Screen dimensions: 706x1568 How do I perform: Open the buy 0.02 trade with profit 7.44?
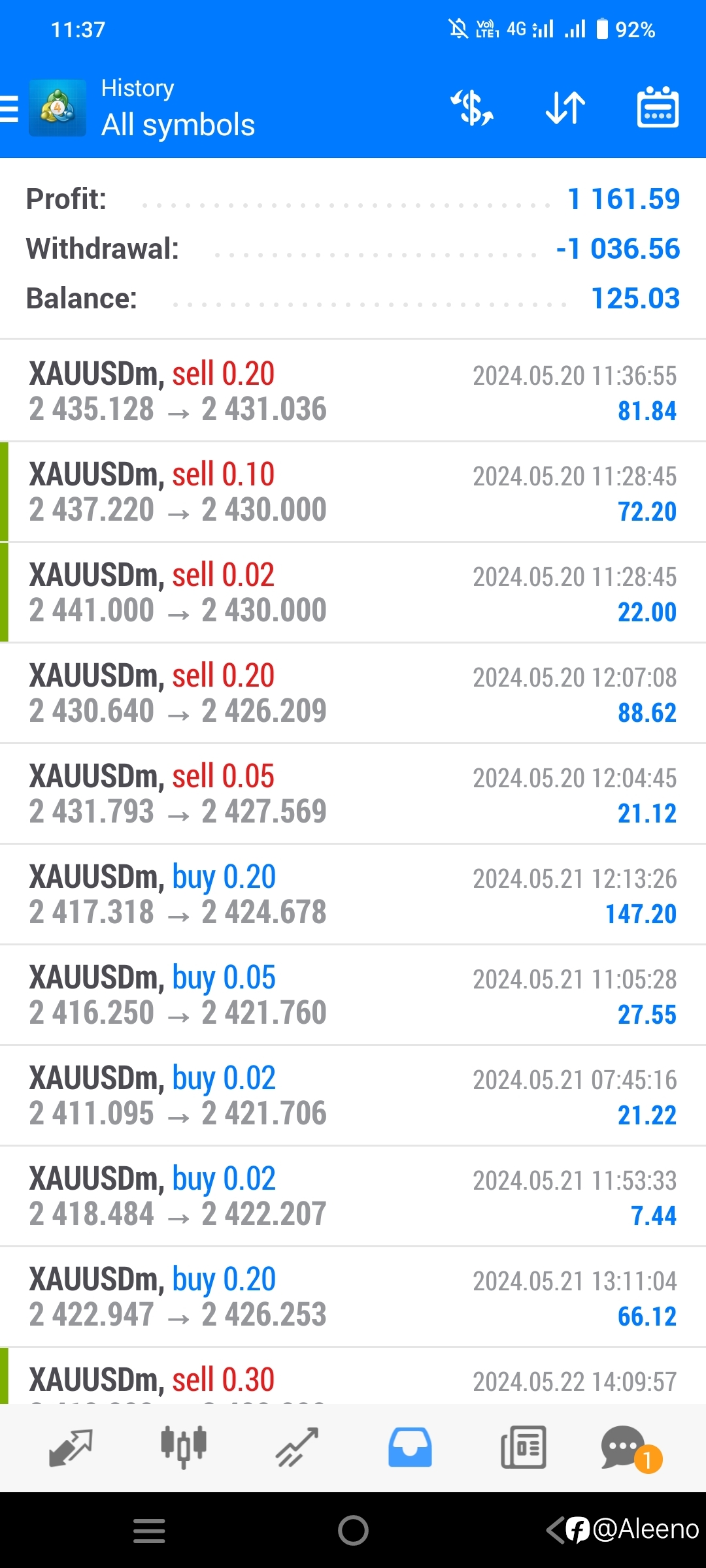pyautogui.click(x=353, y=1196)
